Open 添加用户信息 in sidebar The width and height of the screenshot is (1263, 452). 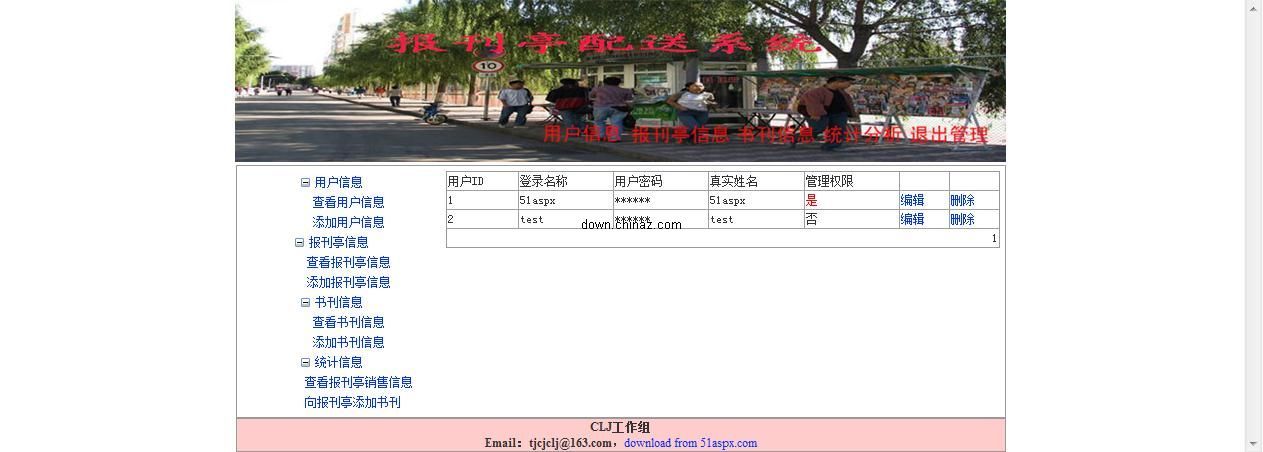[x=348, y=222]
